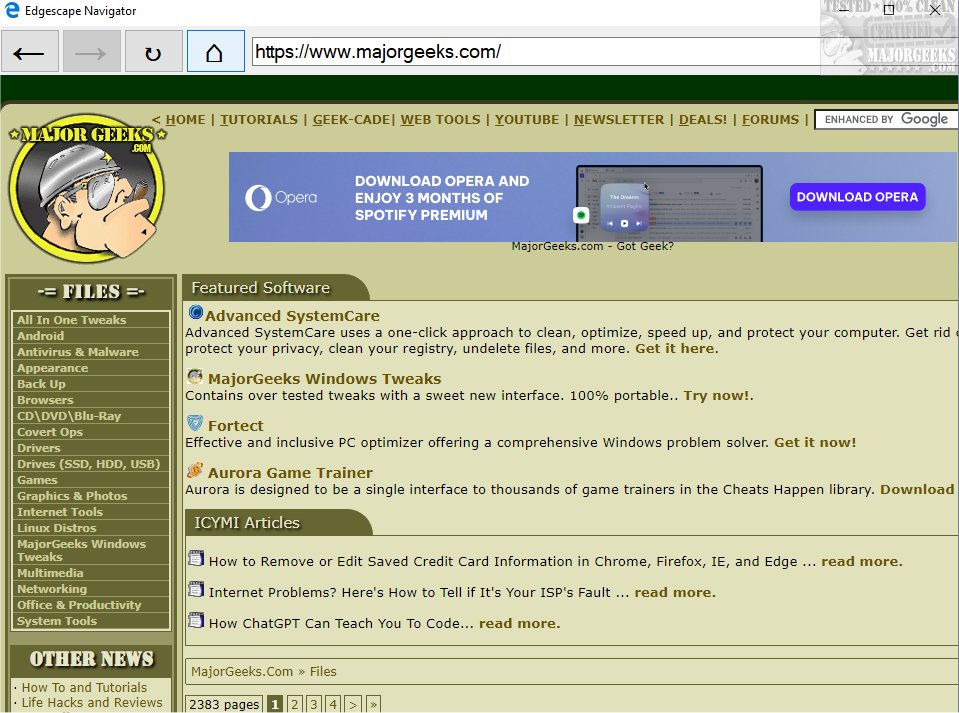
Task: Go to page 4 of files
Action: pyautogui.click(x=333, y=704)
